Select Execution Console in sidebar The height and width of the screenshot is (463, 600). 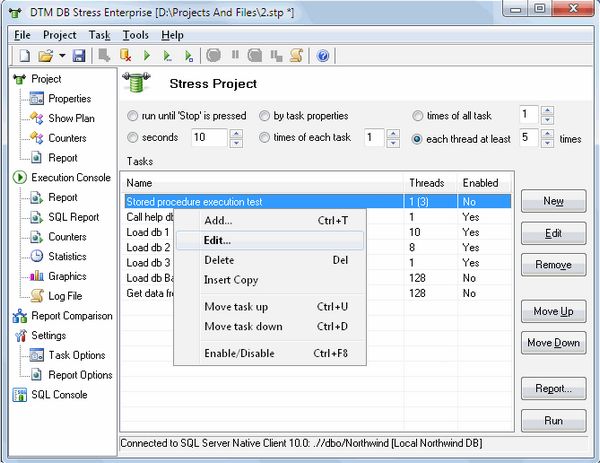click(x=71, y=178)
